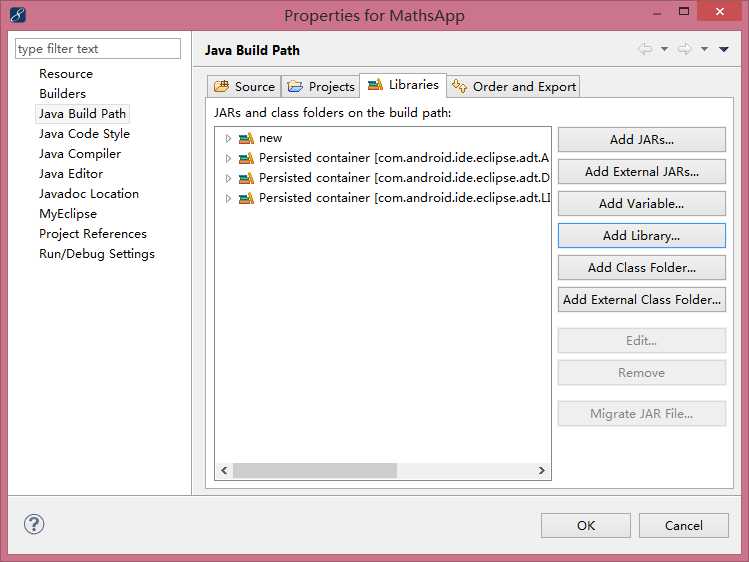Click the Edit... button
749x562 pixels.
(x=642, y=340)
